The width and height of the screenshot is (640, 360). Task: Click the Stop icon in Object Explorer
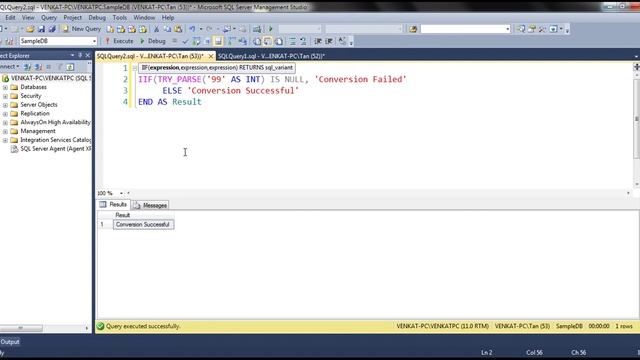coord(49,67)
